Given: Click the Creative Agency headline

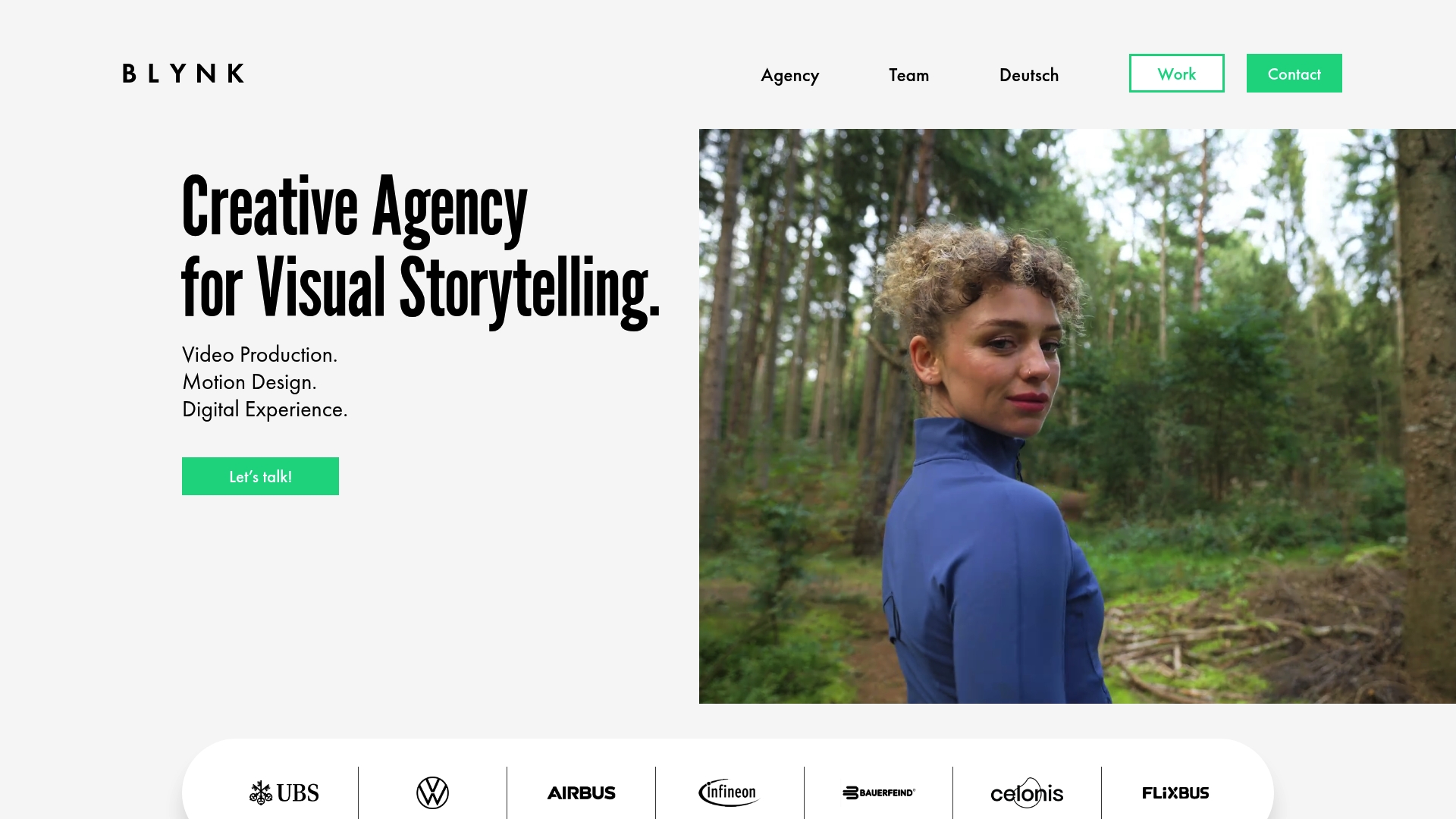Looking at the screenshot, I should click(354, 208).
